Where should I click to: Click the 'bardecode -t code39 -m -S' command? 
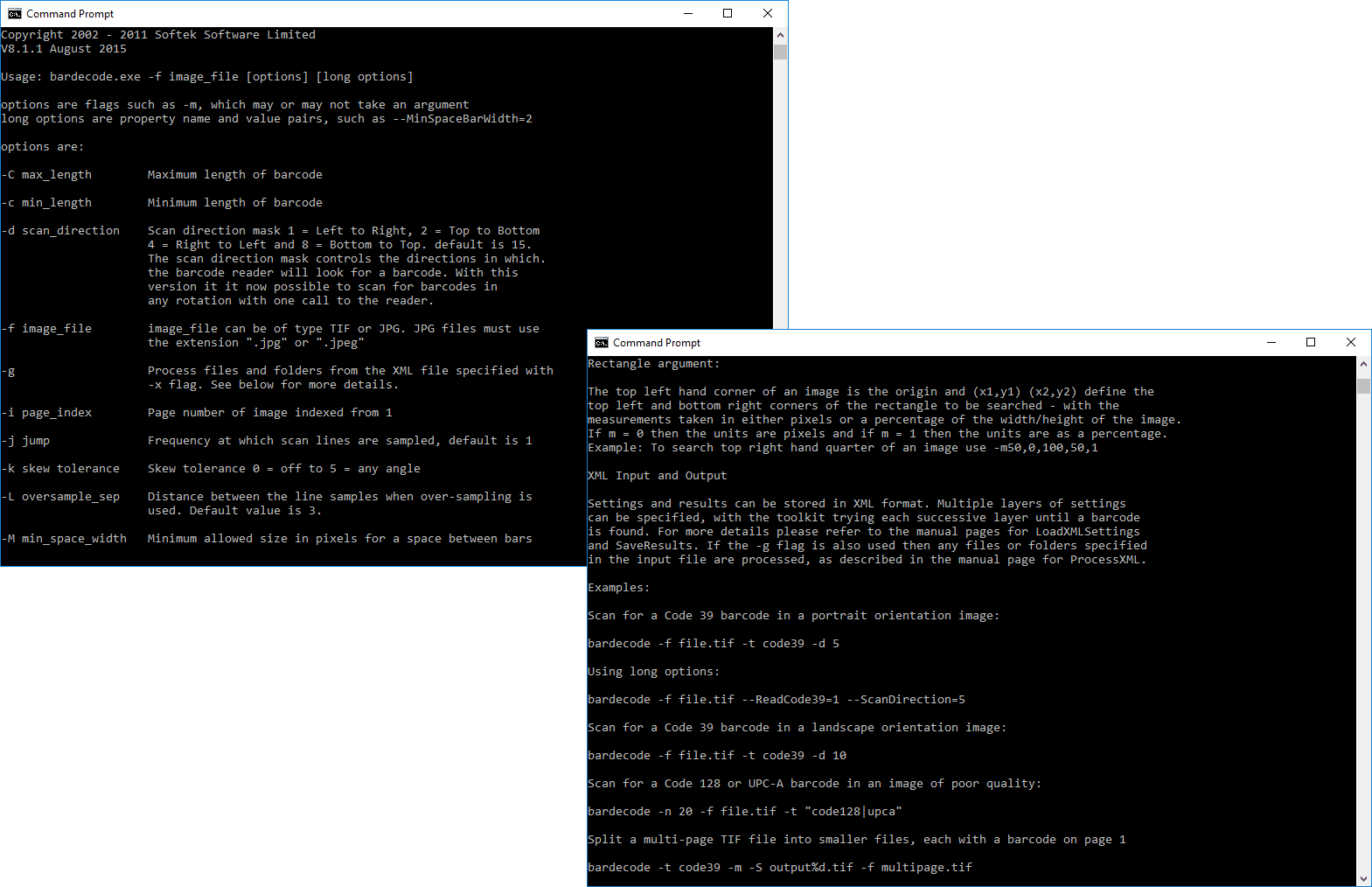[780, 868]
